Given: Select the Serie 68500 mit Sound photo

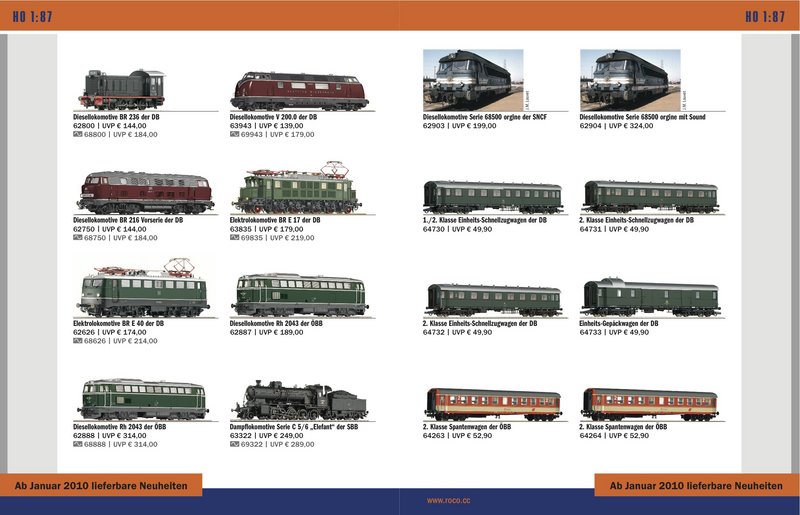Looking at the screenshot, I should (x=630, y=80).
